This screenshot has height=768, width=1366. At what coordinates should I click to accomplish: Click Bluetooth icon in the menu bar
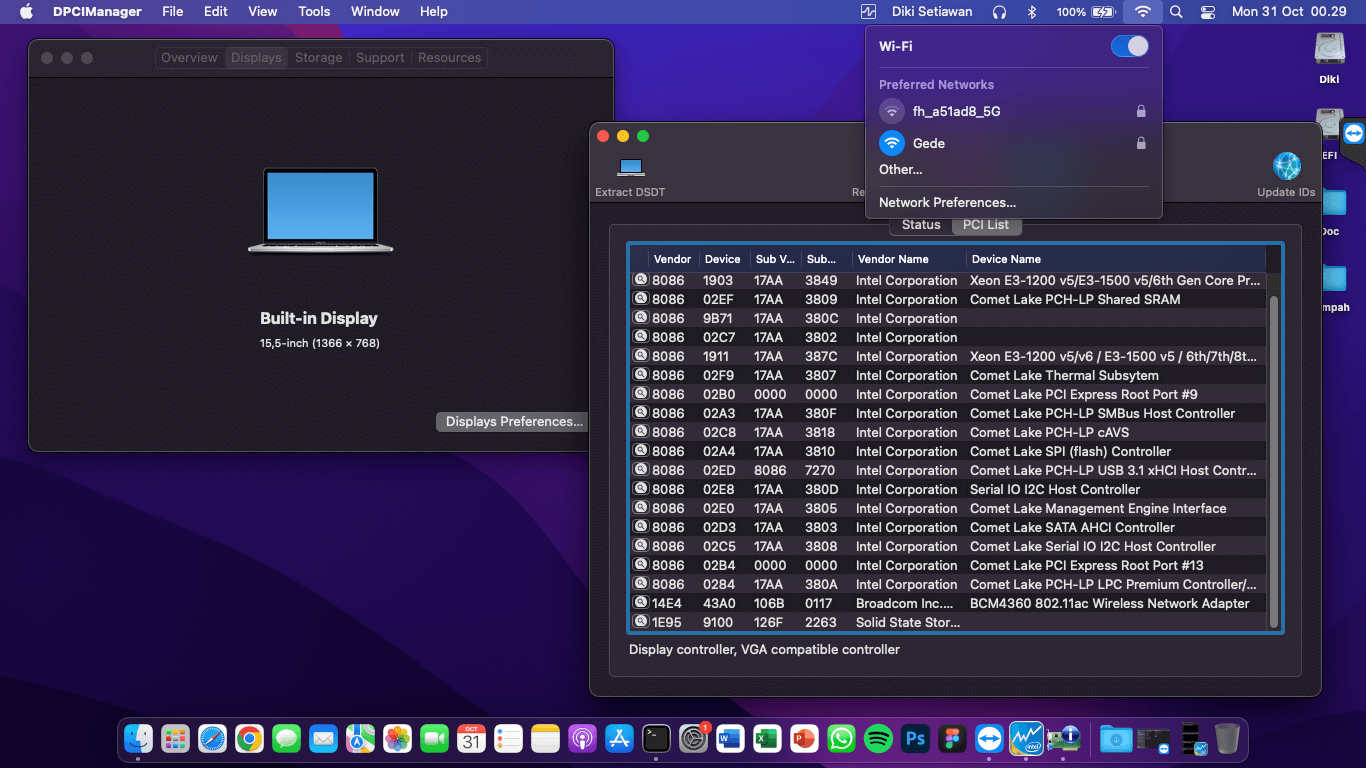coord(1032,12)
